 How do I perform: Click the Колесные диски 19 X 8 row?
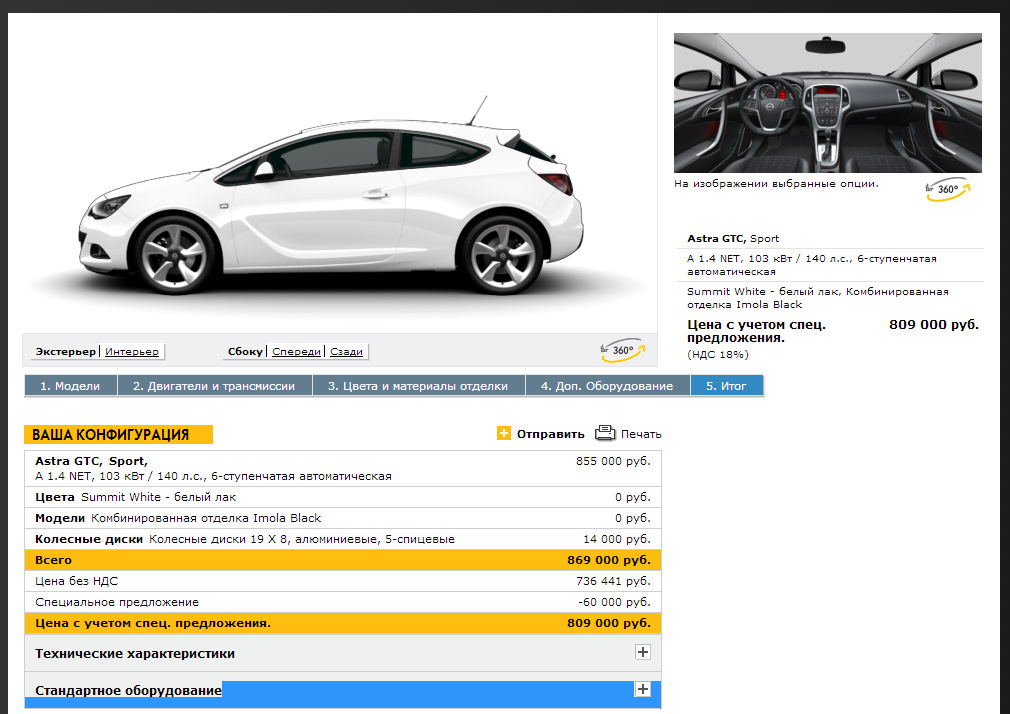pos(343,539)
